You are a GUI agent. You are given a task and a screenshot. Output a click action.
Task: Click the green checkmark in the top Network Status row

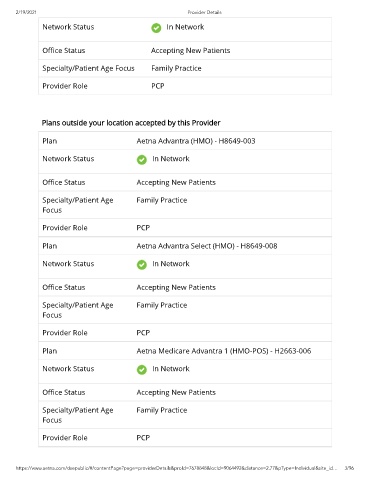(156, 28)
